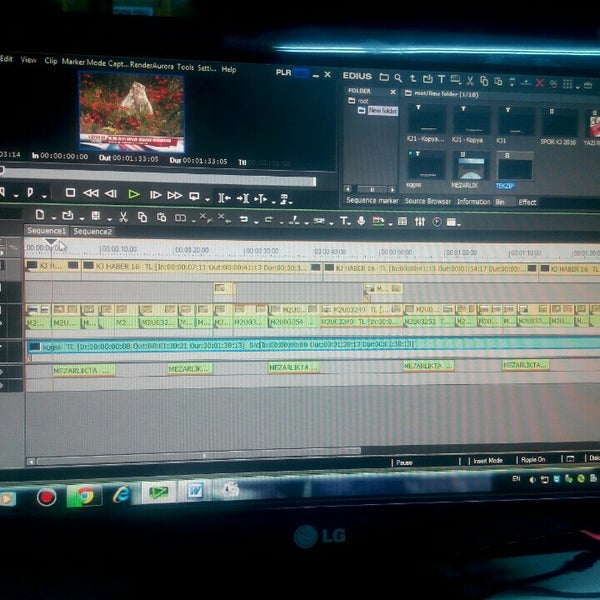The width and height of the screenshot is (600, 600).
Task: Click the Open Project icon in timeline toolbar
Action: click(68, 215)
